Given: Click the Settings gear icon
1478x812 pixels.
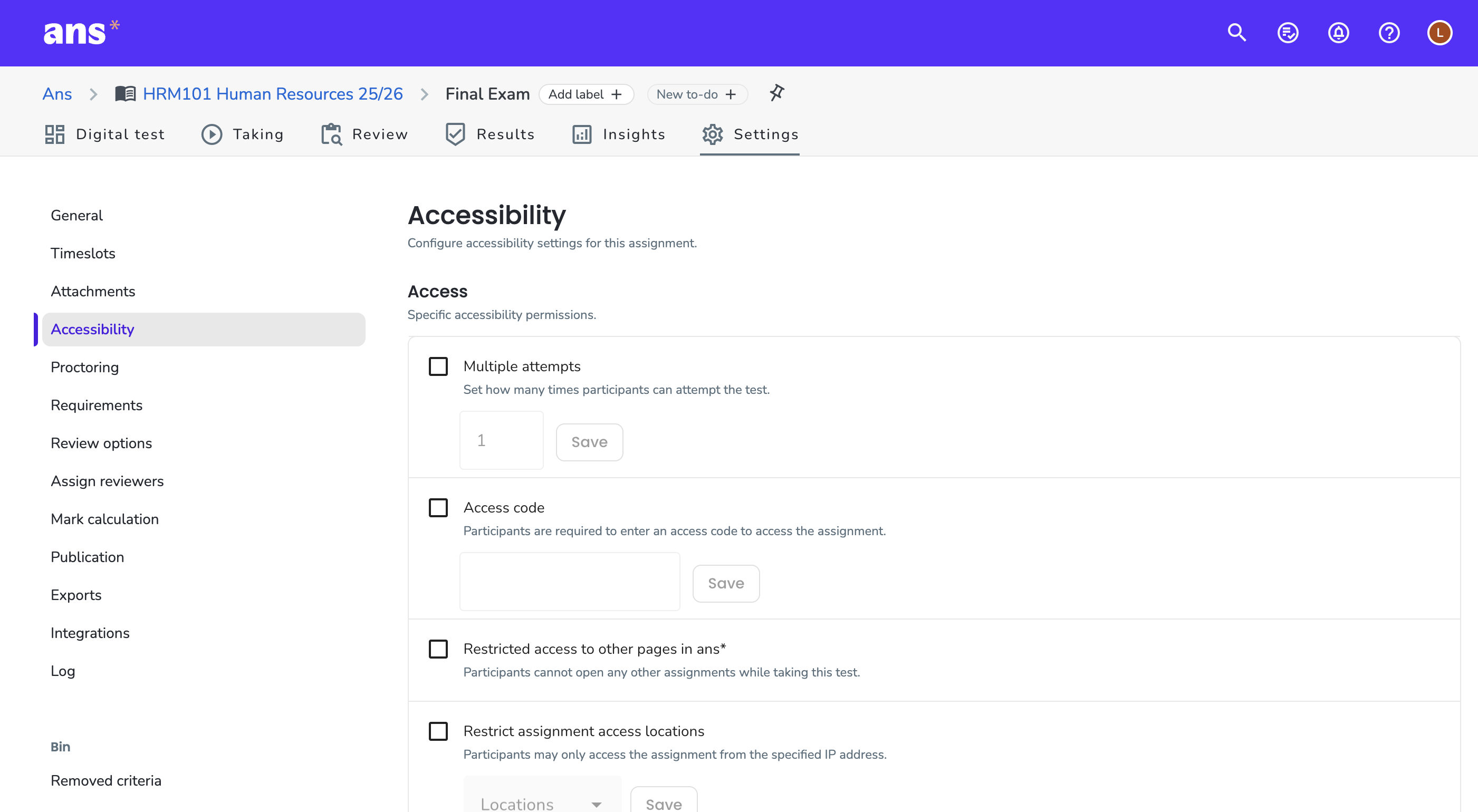Looking at the screenshot, I should (713, 134).
